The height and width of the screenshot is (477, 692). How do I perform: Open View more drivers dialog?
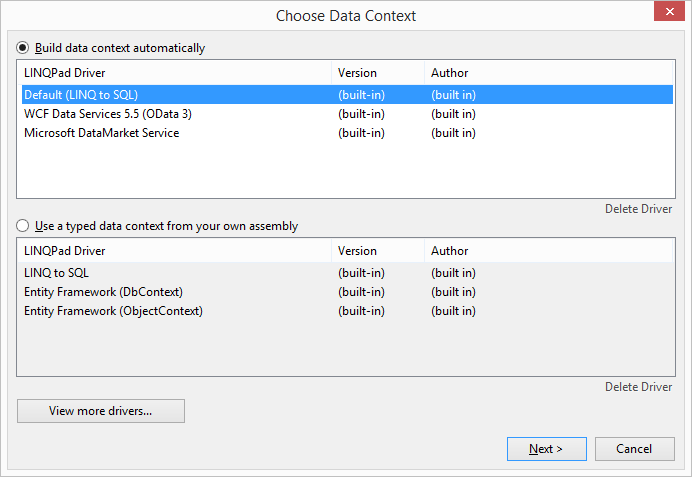(x=101, y=411)
